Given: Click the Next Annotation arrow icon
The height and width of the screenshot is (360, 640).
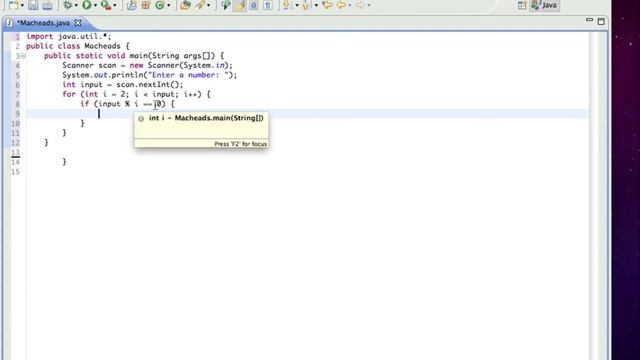Looking at the screenshot, I should pos(287,5).
